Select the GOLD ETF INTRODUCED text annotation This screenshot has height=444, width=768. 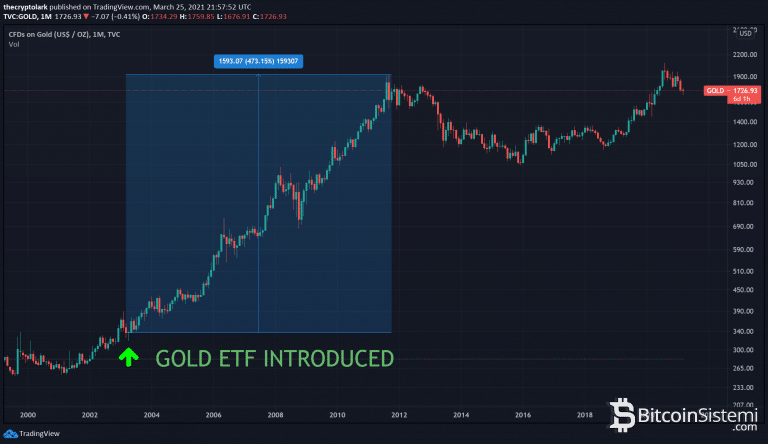274,357
